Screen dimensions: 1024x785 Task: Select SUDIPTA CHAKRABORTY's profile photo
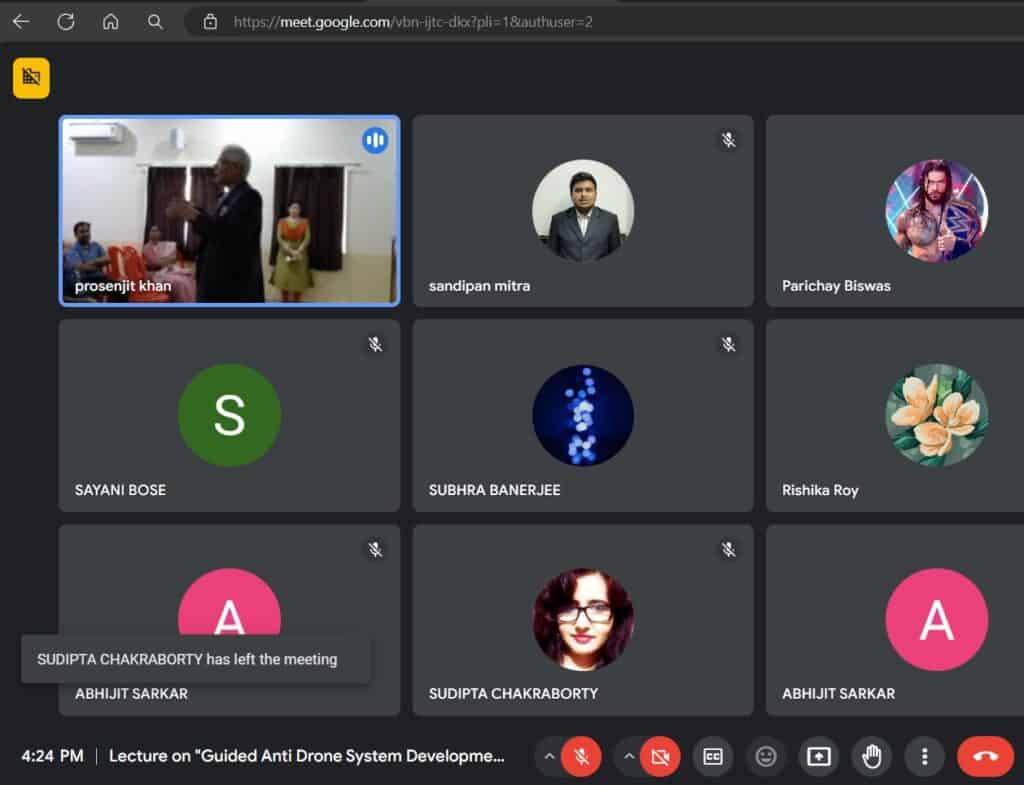[583, 619]
